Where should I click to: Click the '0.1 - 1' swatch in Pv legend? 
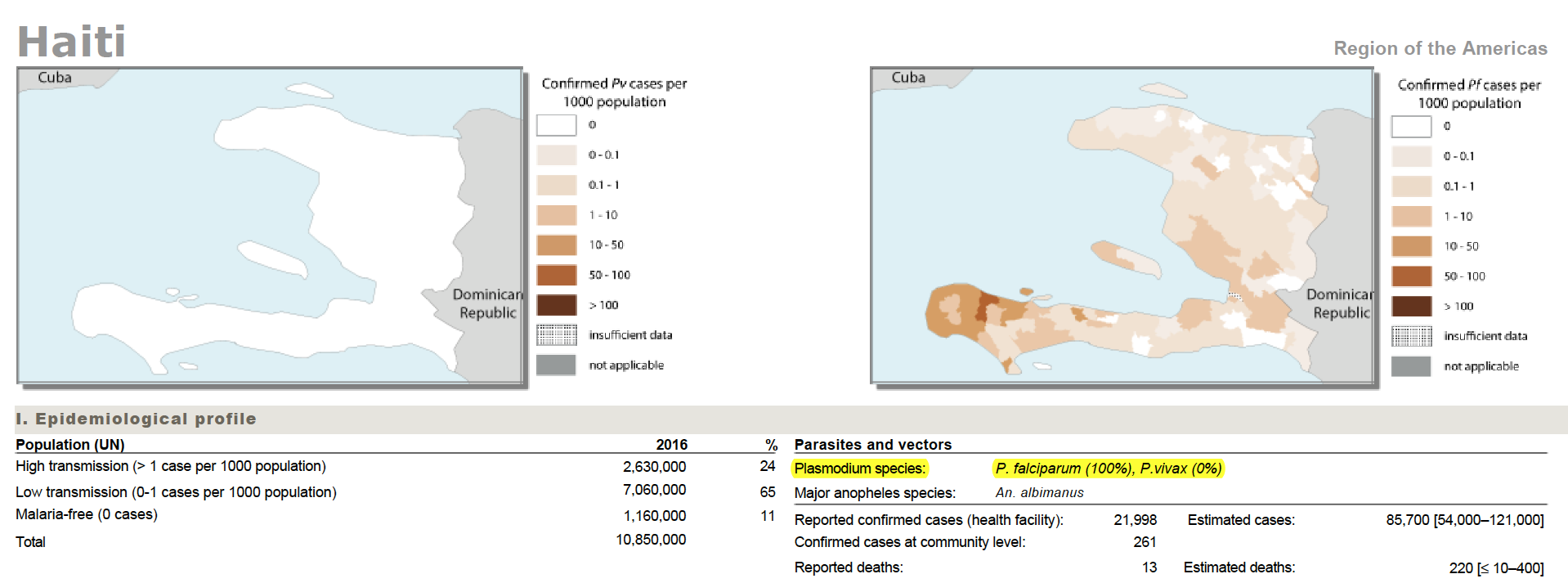tap(556, 185)
